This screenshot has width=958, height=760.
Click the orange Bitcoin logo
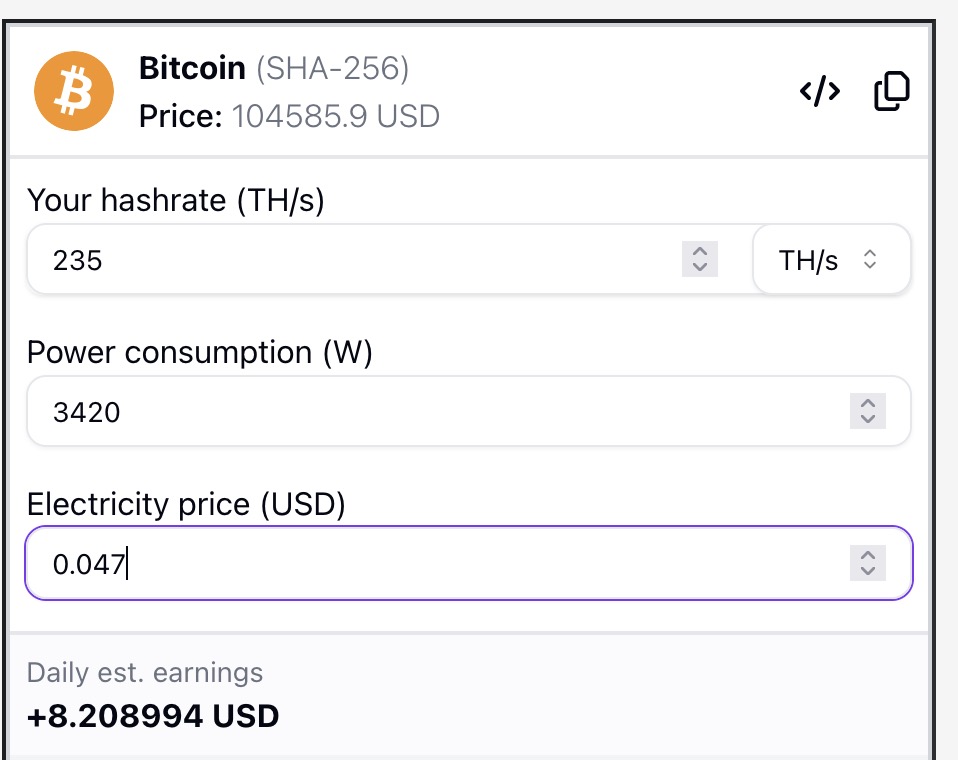tap(74, 91)
